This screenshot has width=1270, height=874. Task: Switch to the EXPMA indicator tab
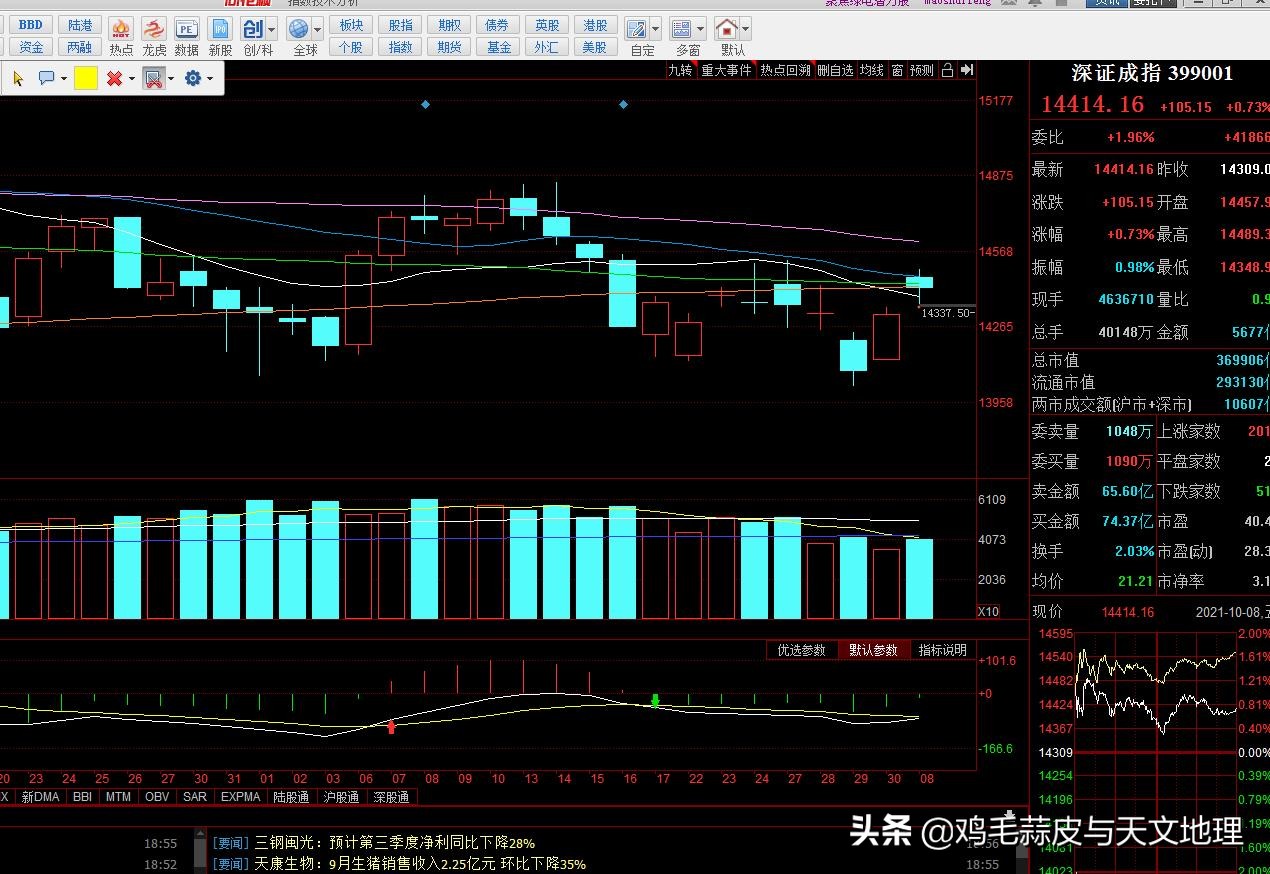coord(240,797)
